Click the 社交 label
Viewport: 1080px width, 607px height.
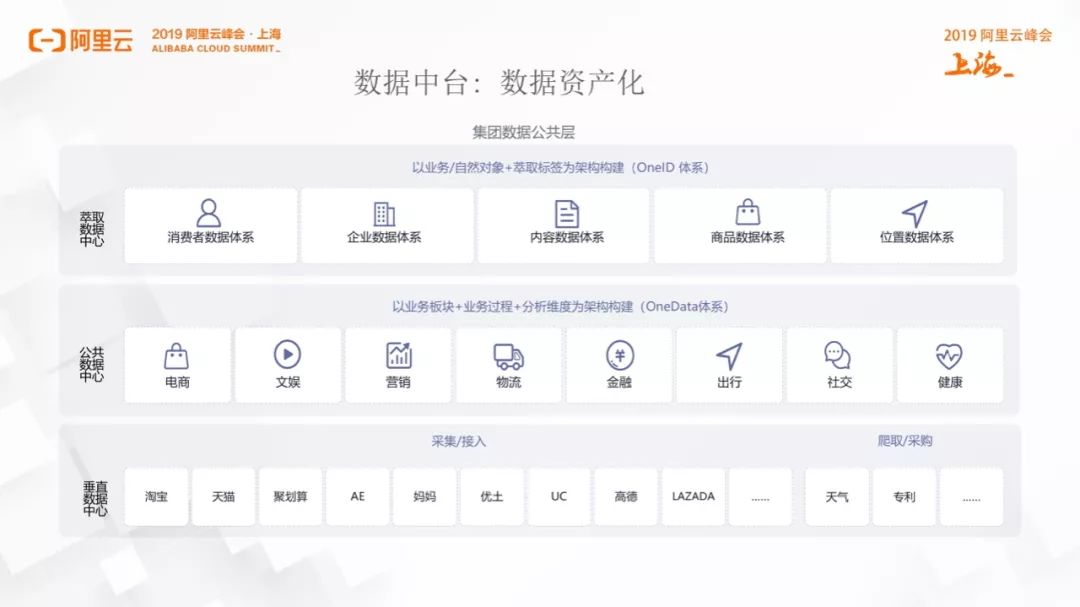click(840, 382)
